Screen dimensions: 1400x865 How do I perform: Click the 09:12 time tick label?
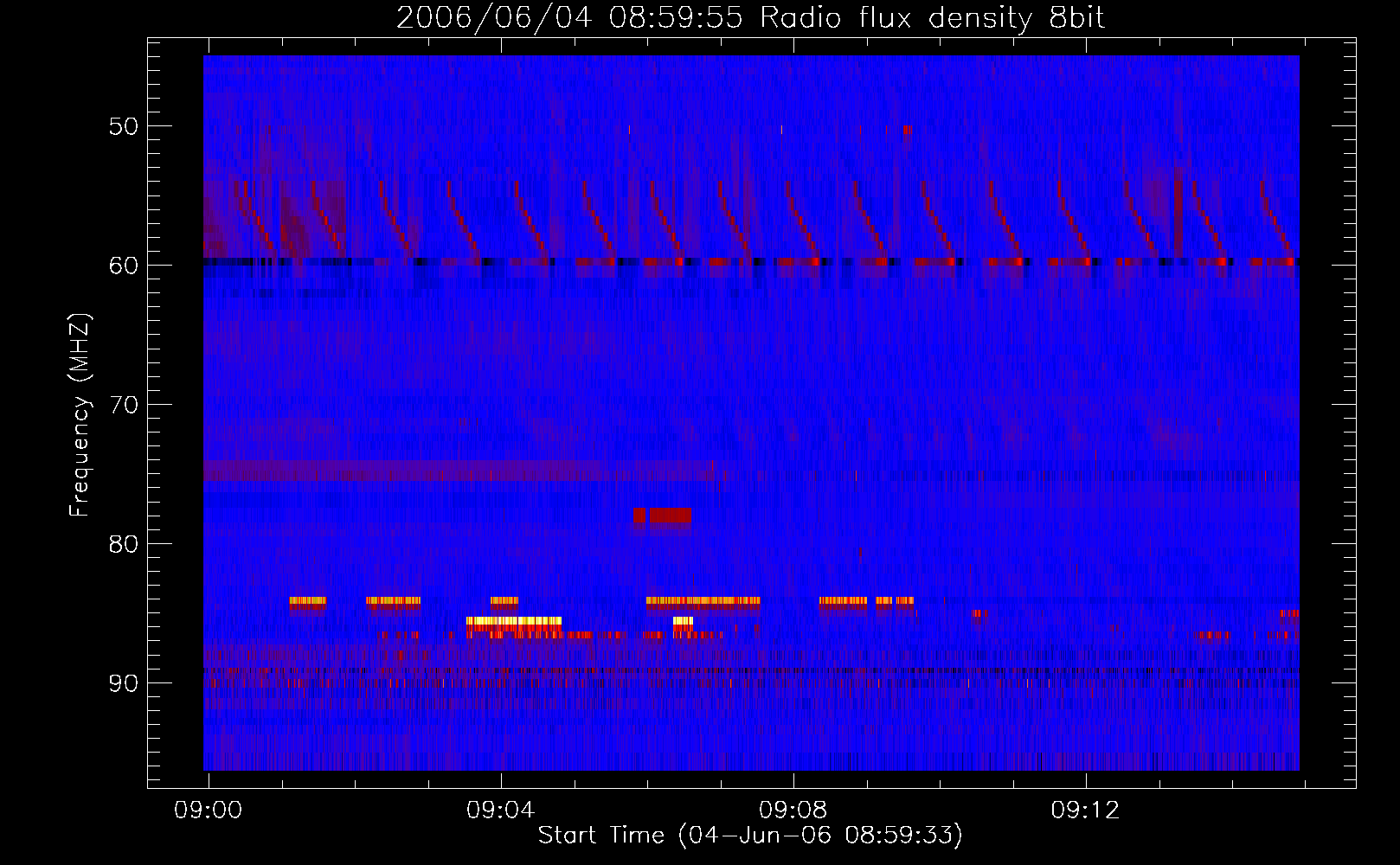click(x=1085, y=811)
